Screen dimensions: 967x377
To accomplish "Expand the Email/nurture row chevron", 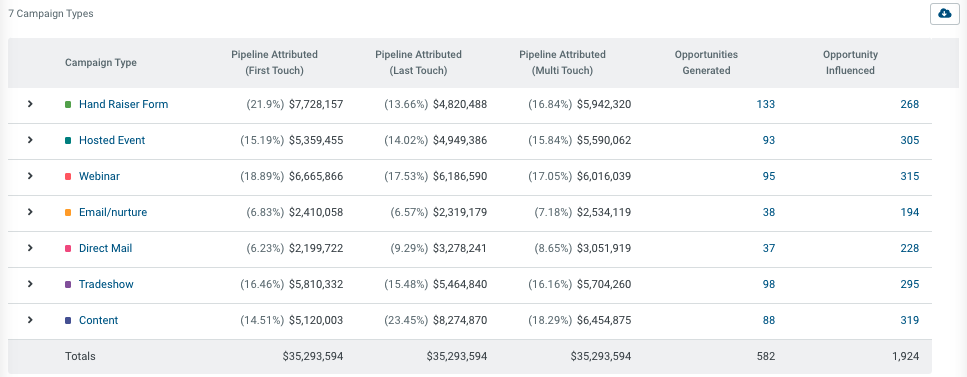I will (30, 212).
